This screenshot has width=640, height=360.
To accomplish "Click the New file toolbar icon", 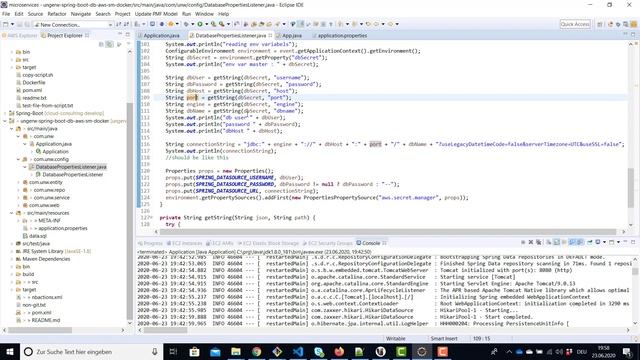I will tap(6, 24).
